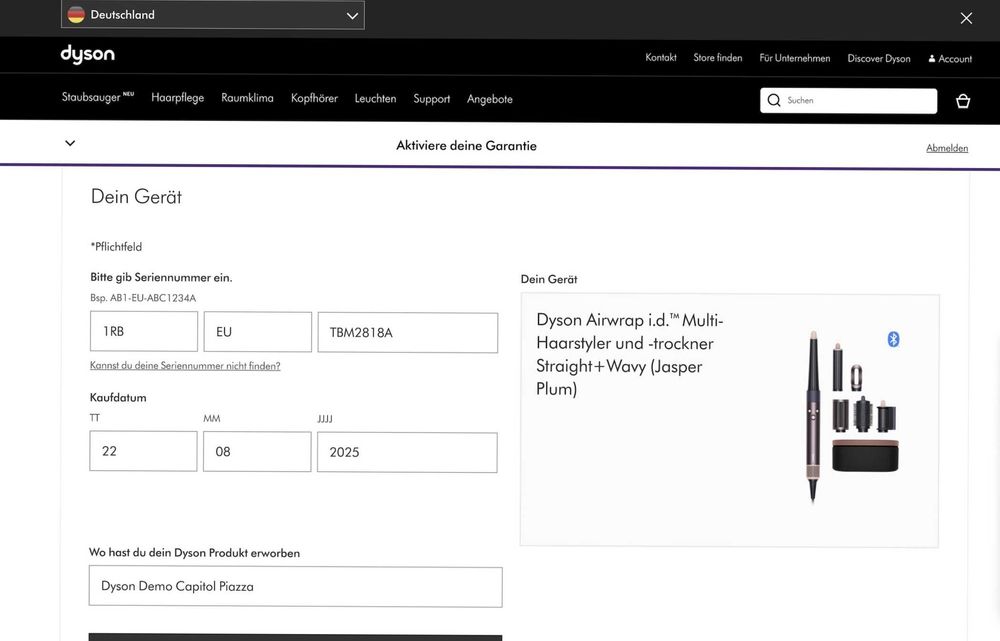Click the 'Kaufdatum' label

tap(118, 397)
